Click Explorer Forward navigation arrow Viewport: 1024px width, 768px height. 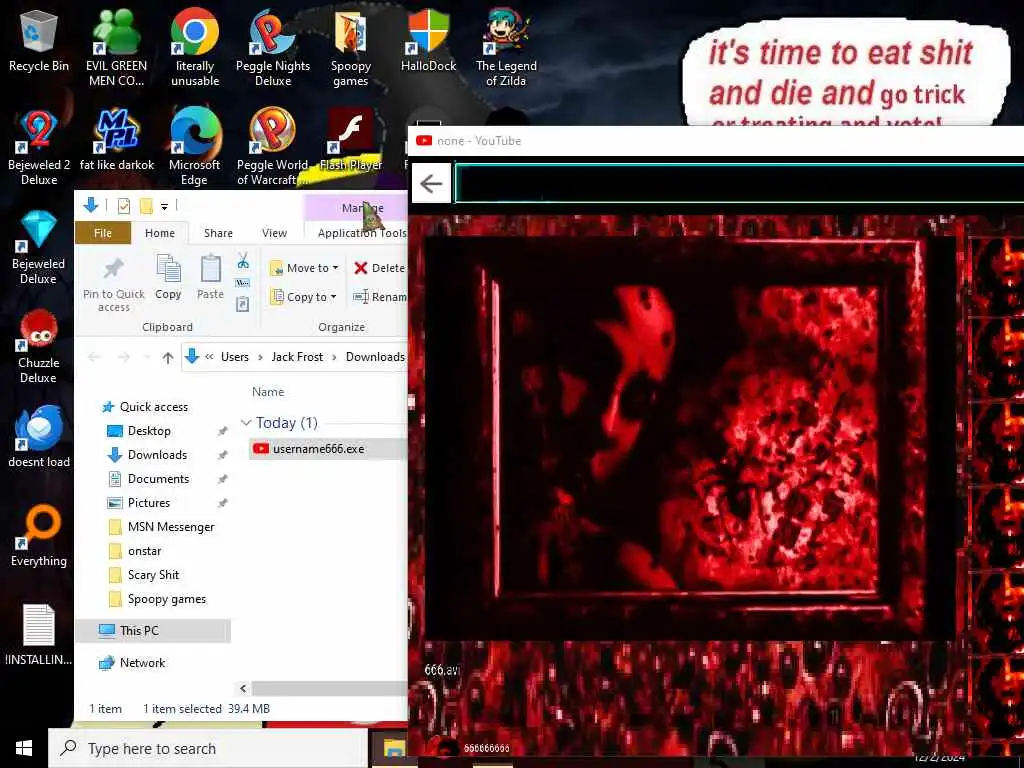(123, 357)
